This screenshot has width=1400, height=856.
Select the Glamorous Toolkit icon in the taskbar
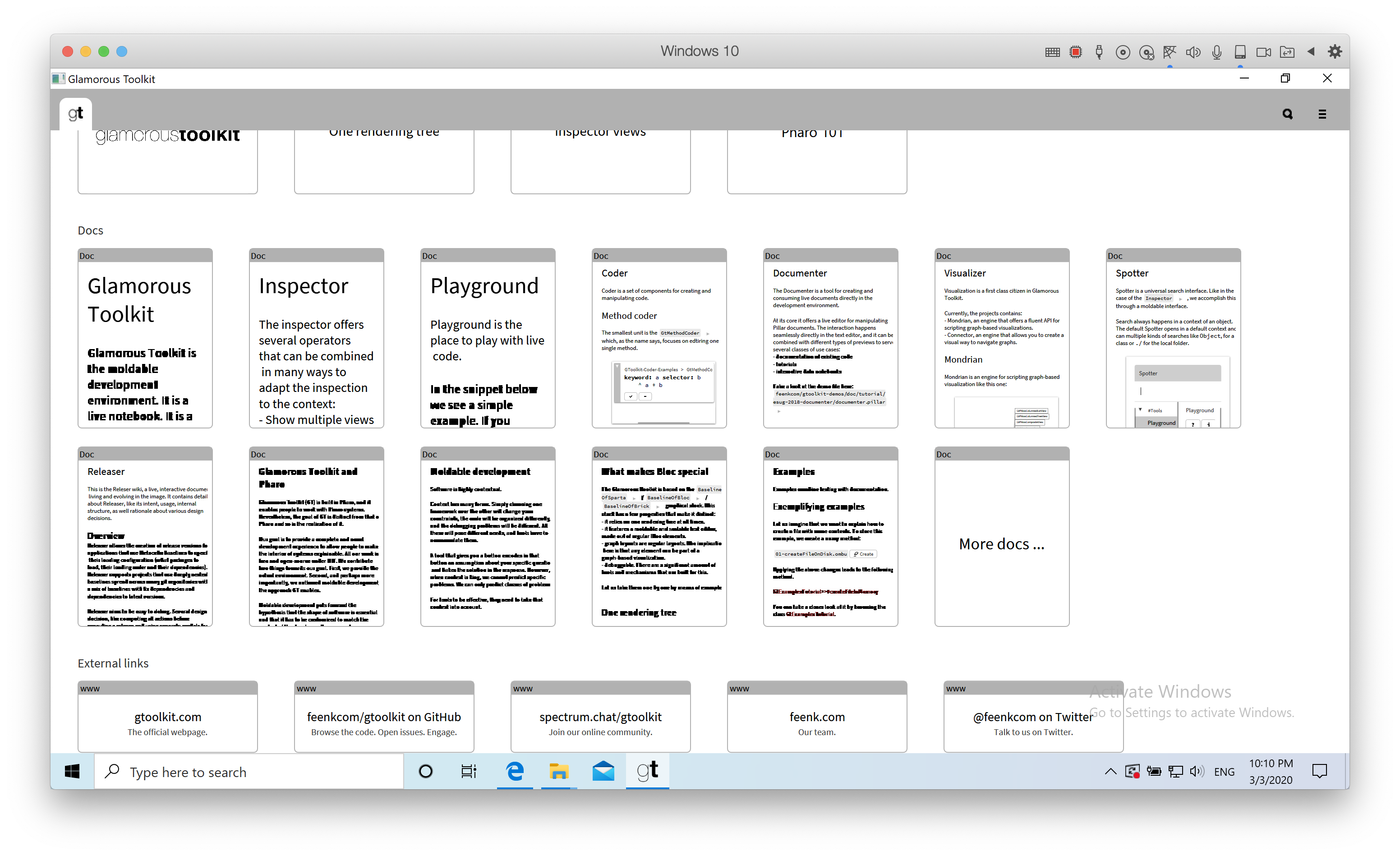coord(647,771)
